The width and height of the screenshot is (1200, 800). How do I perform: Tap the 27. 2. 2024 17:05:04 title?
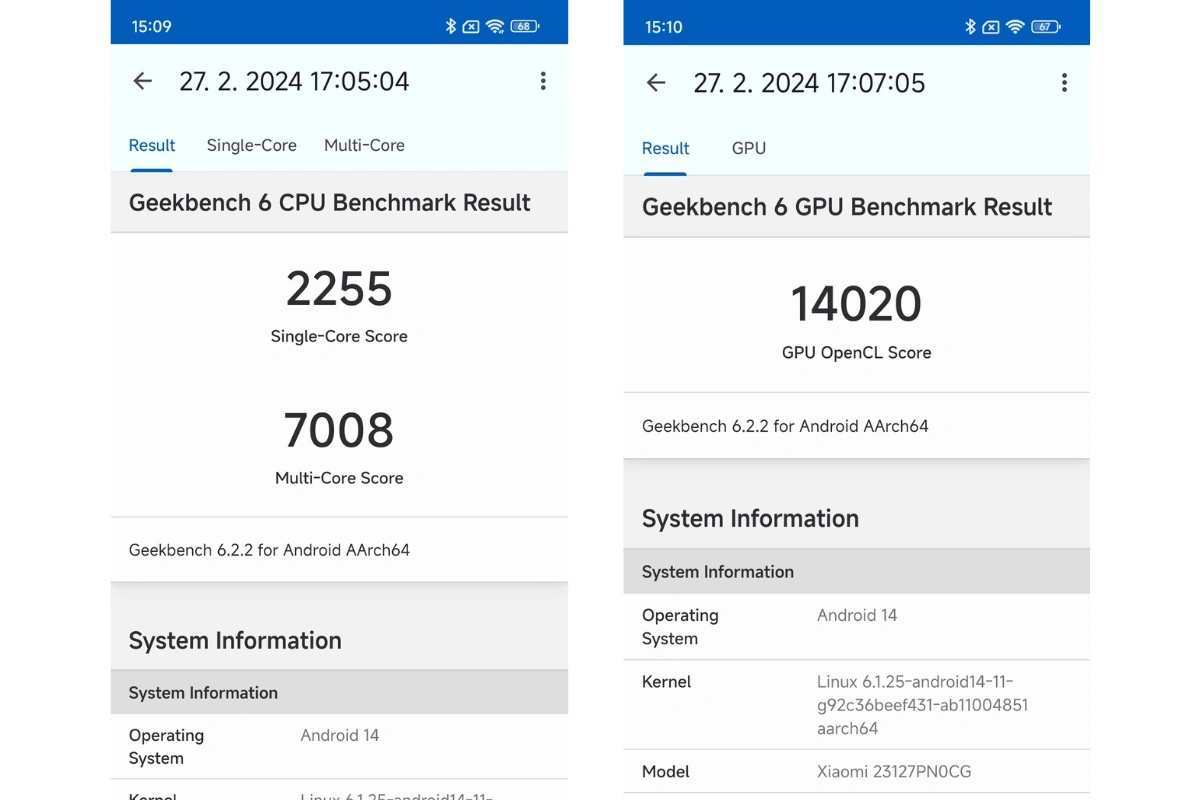point(294,82)
